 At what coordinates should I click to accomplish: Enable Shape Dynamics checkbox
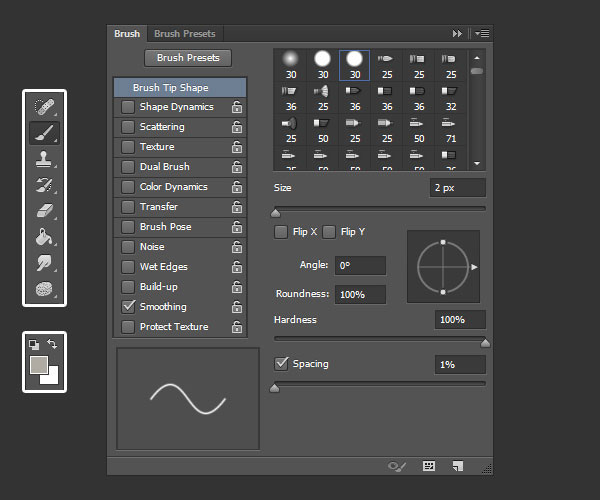point(128,107)
